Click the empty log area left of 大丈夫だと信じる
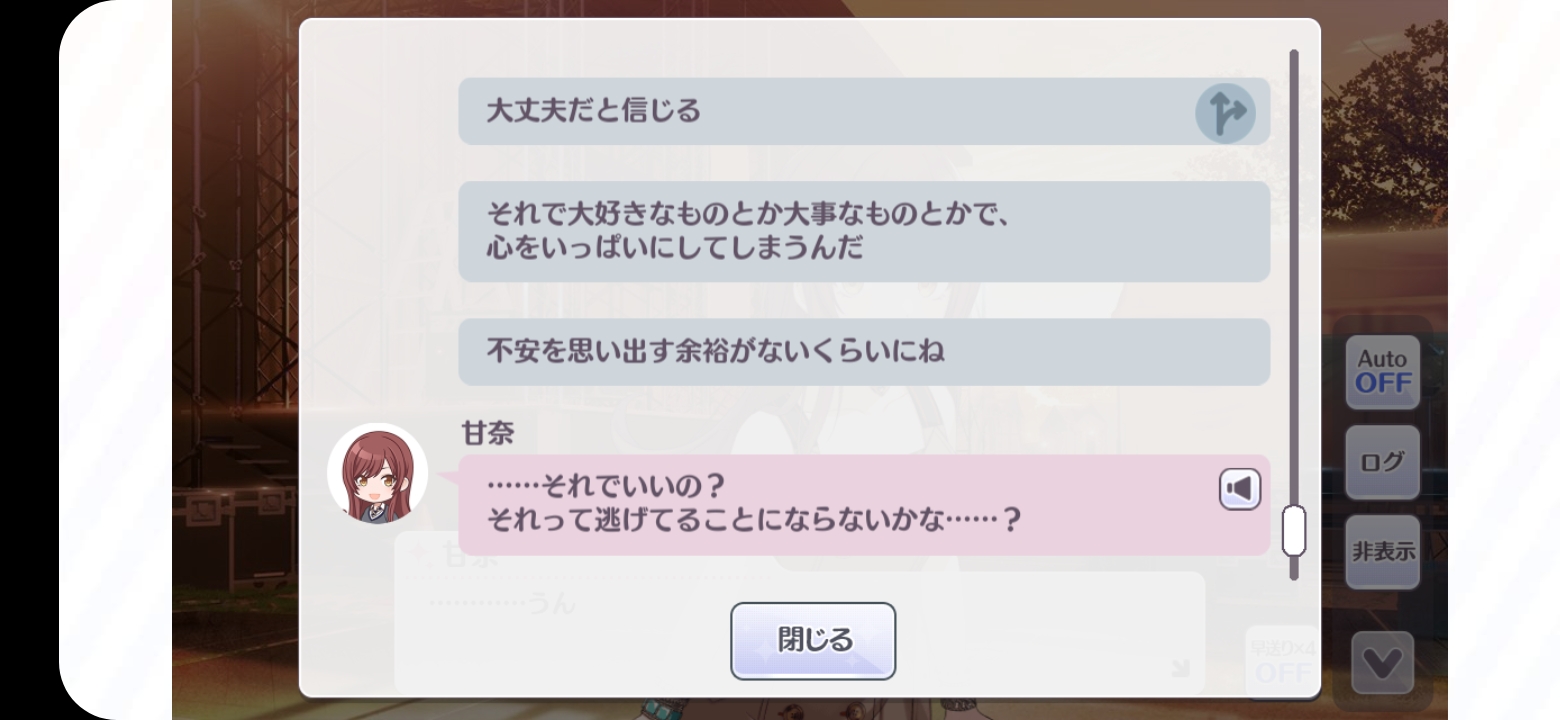Viewport: 1560px width, 720px height. tap(380, 112)
